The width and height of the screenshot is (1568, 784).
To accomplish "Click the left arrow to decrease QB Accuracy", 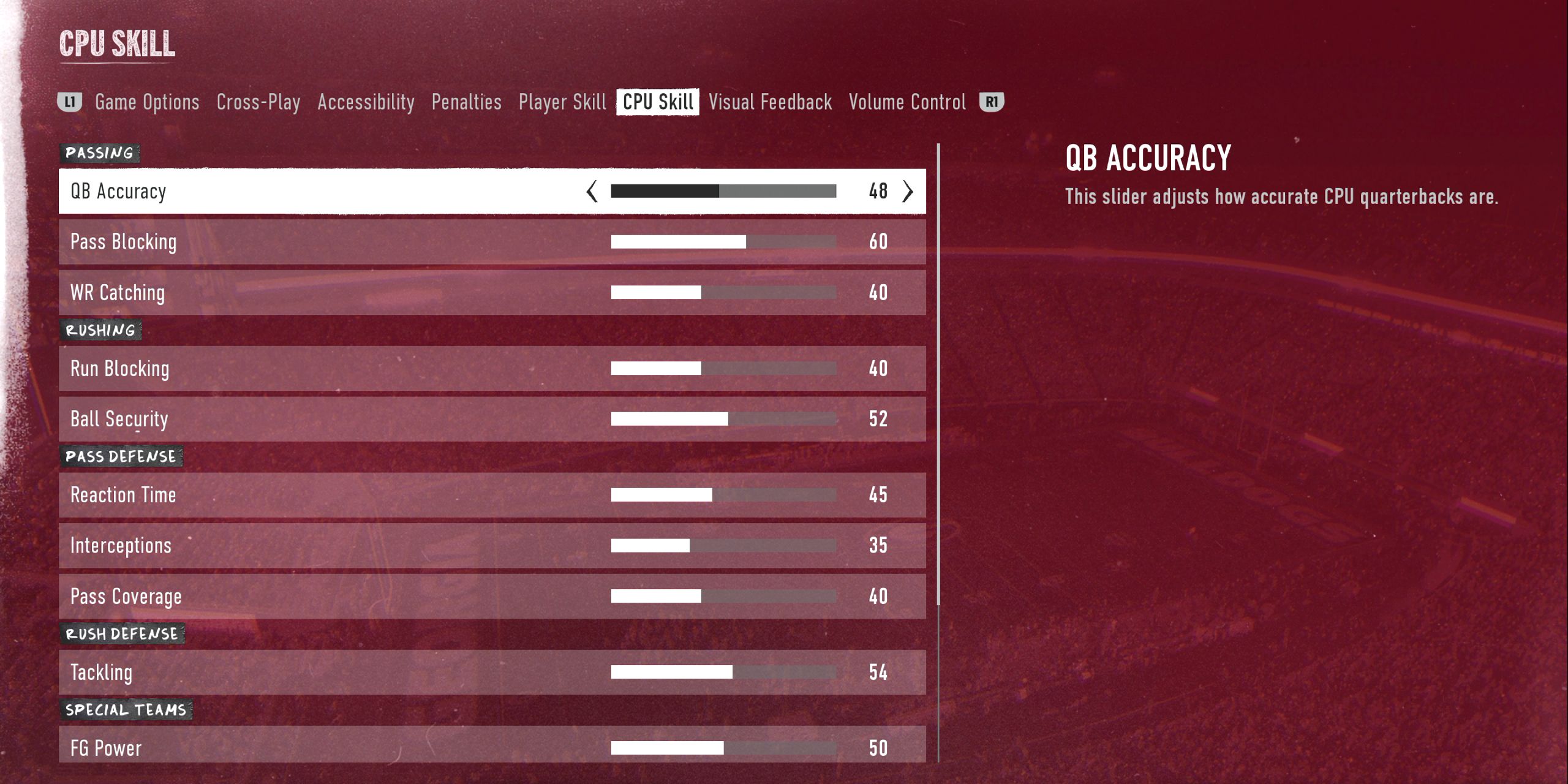I will (x=591, y=191).
